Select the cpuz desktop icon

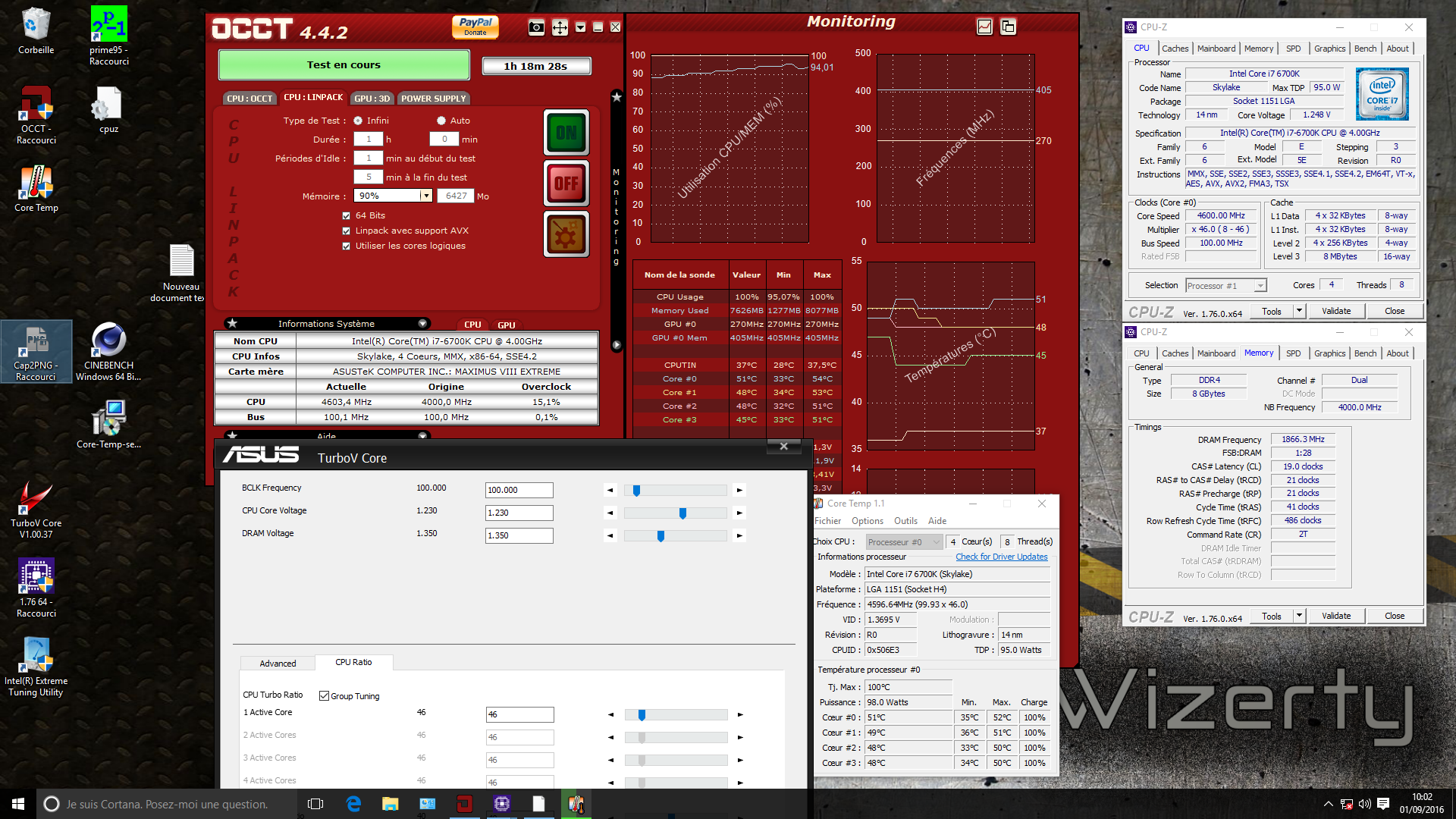click(x=109, y=111)
